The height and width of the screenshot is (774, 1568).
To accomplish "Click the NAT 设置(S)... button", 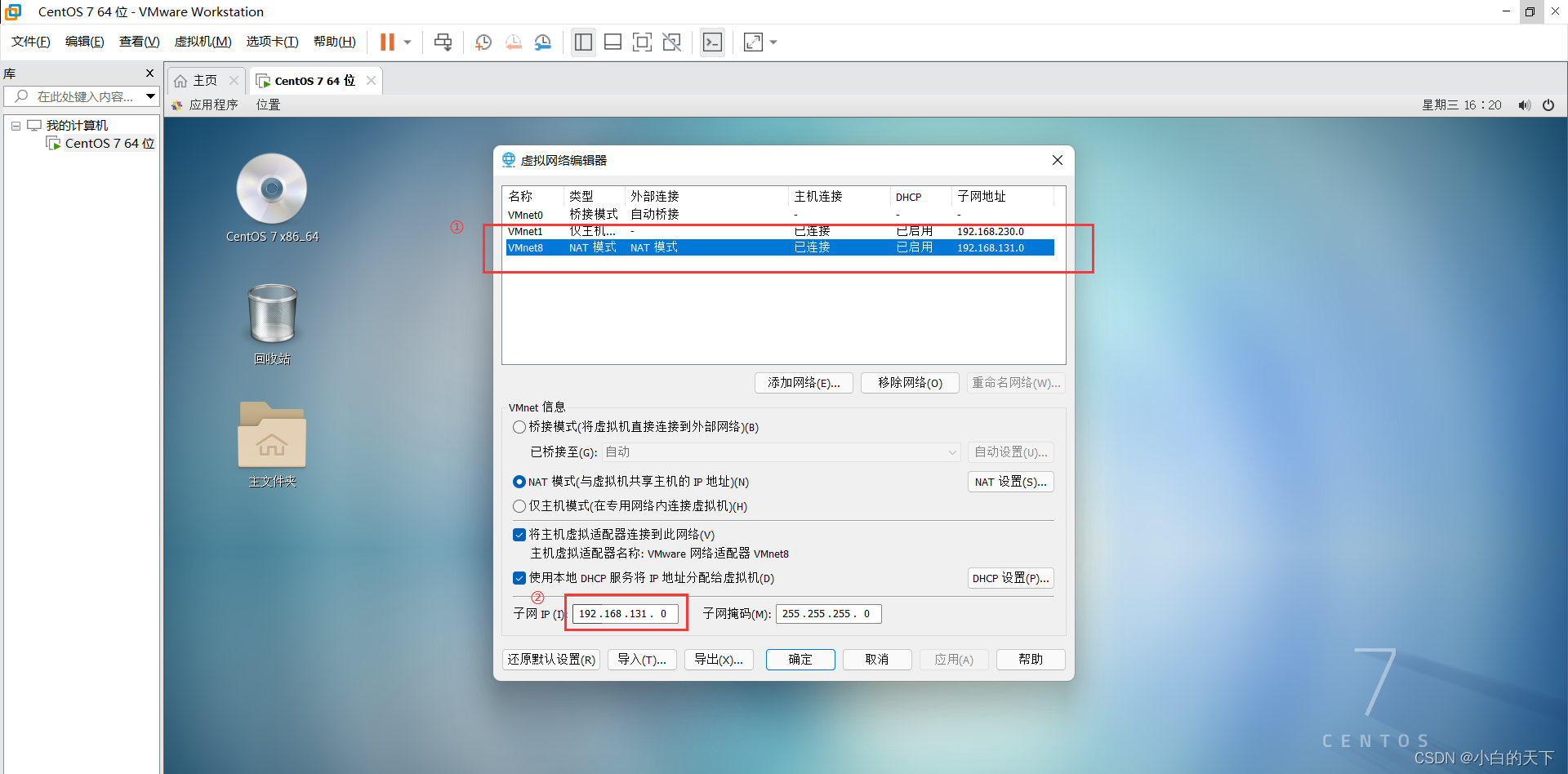I will coord(1010,482).
